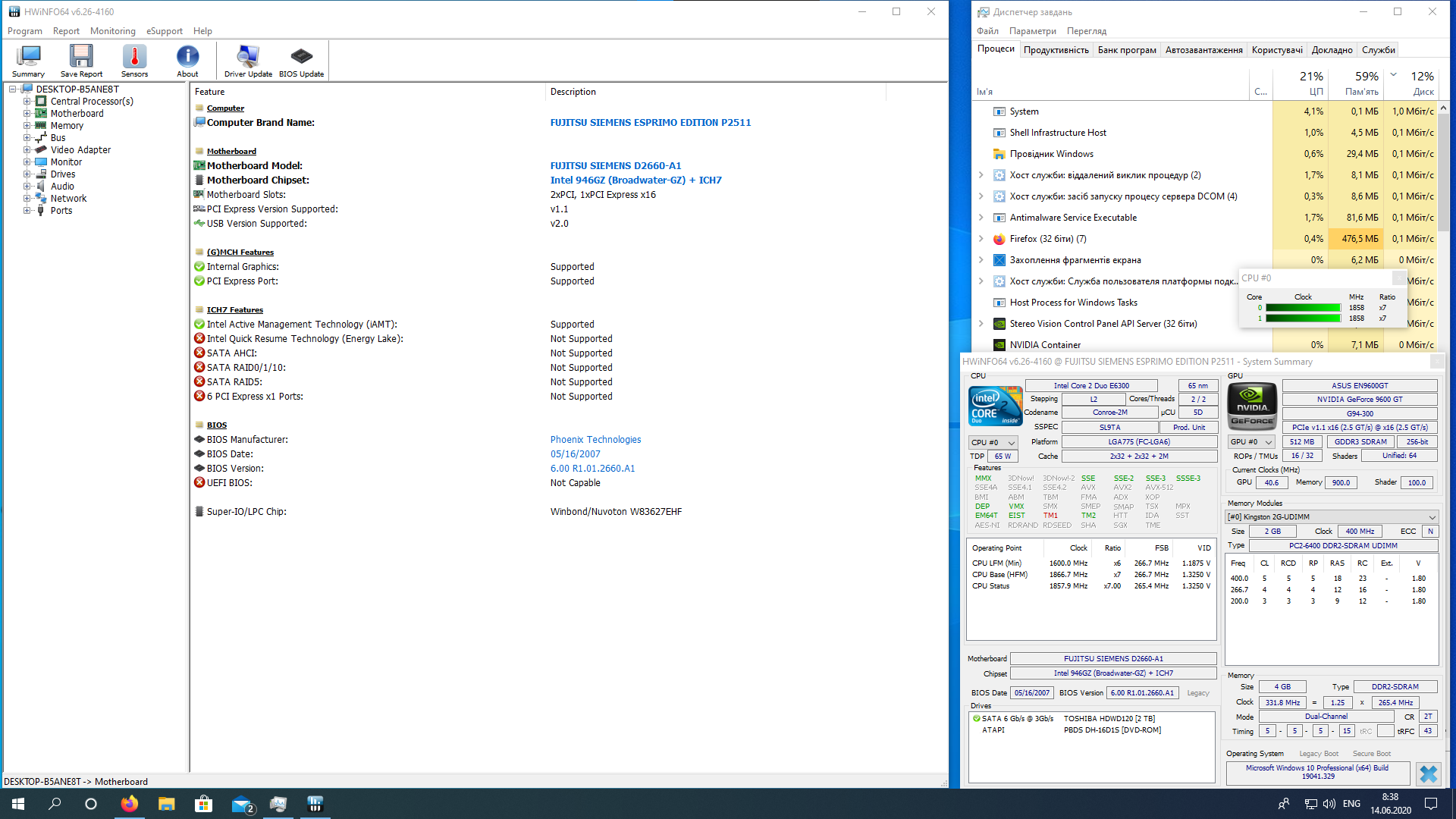This screenshot has width=1456, height=819.
Task: Click the NVIDIA GeForce logo image
Action: pyautogui.click(x=1252, y=407)
